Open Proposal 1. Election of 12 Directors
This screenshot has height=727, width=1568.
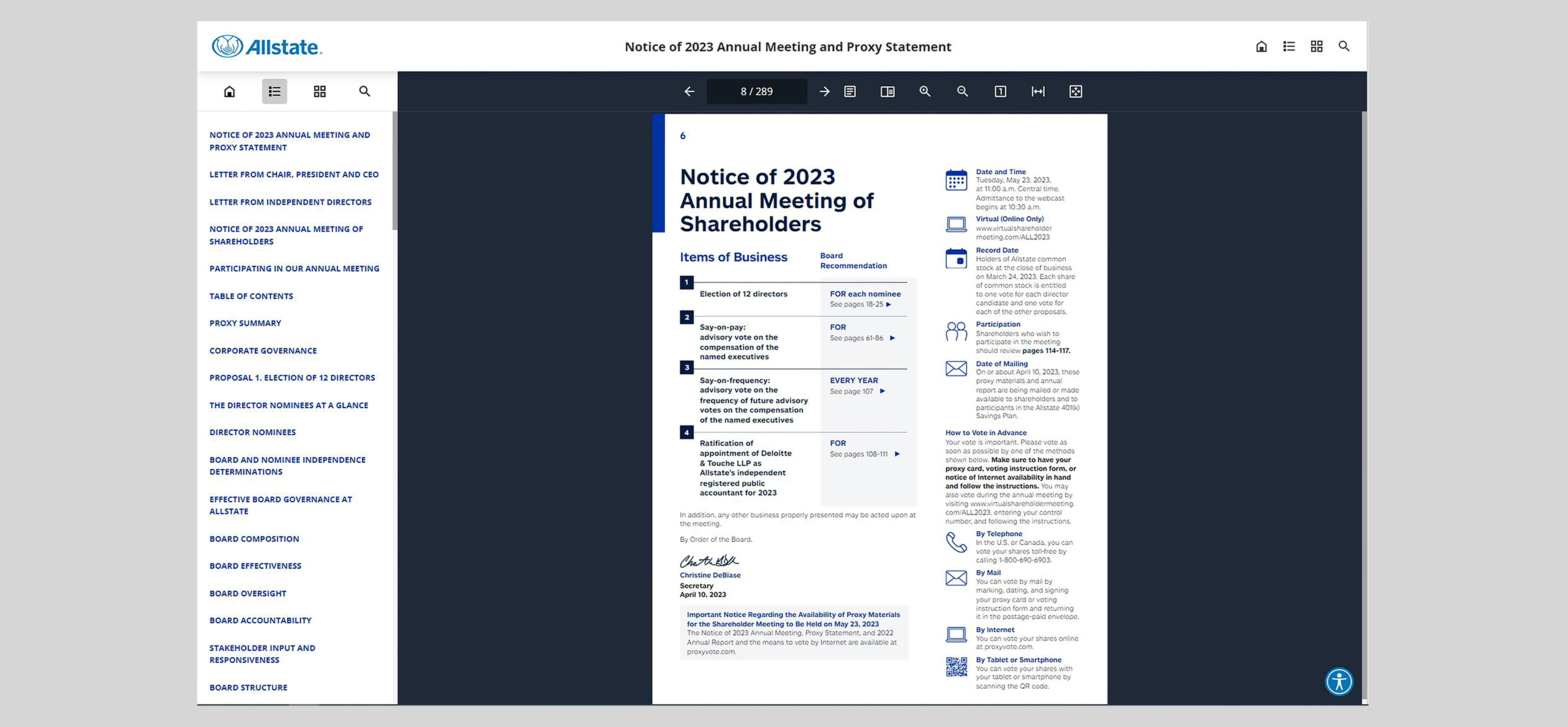coord(292,378)
